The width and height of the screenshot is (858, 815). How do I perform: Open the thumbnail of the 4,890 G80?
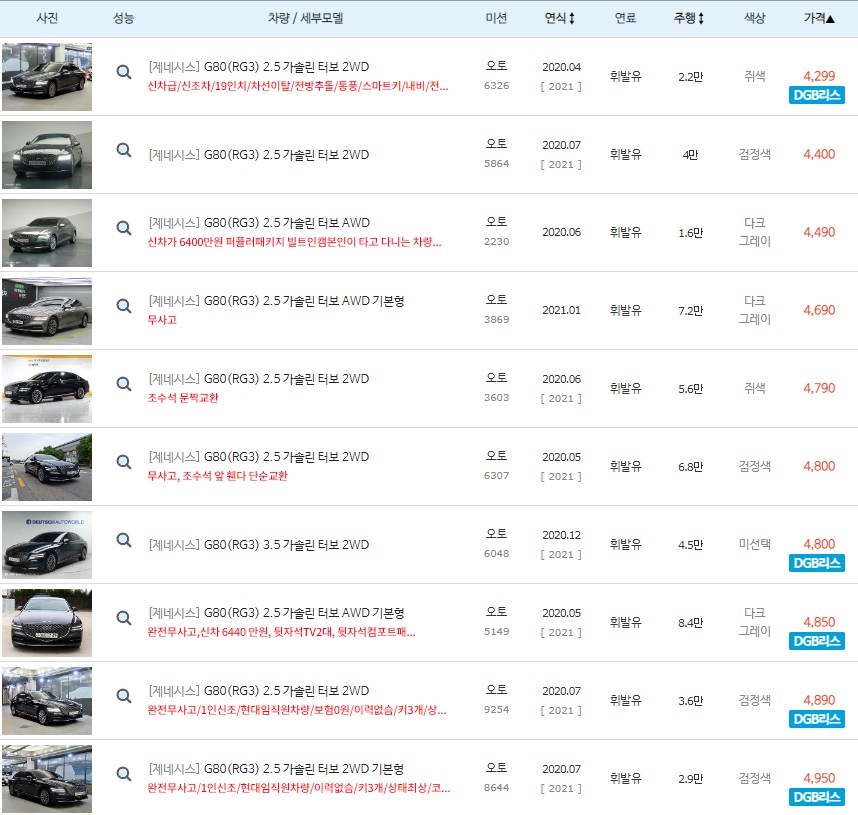(47, 701)
